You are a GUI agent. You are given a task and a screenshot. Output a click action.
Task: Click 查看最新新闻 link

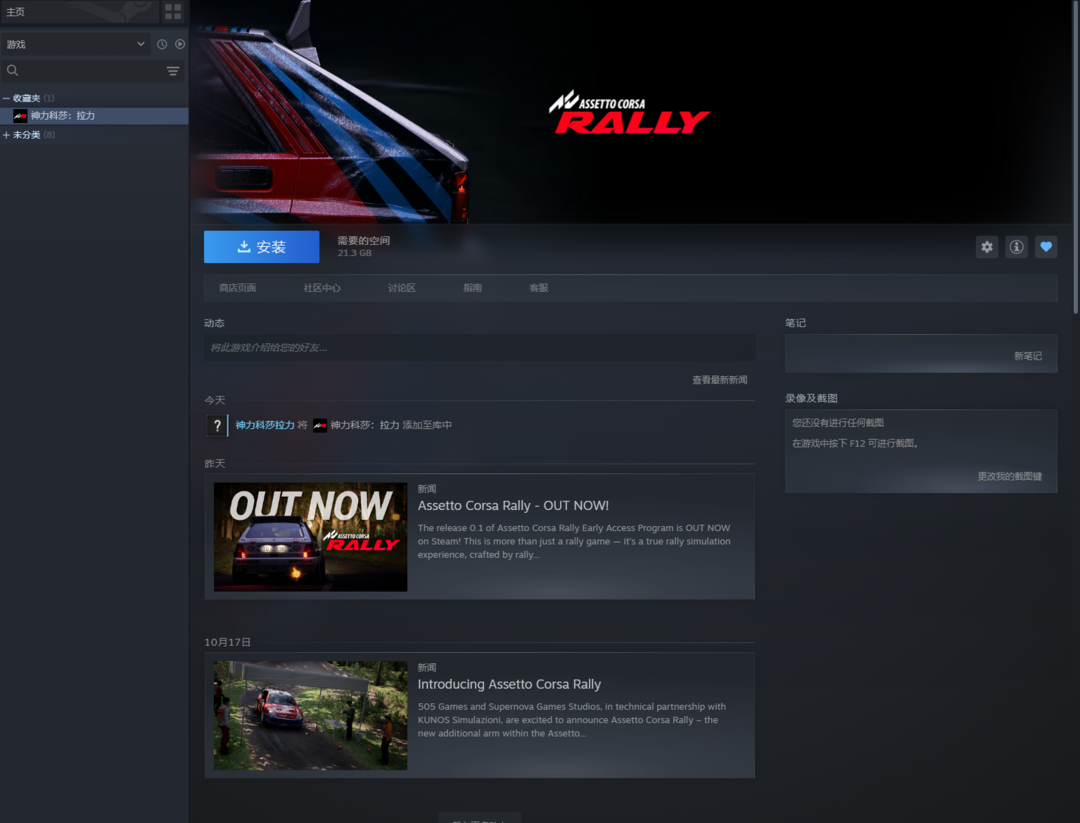click(x=720, y=380)
